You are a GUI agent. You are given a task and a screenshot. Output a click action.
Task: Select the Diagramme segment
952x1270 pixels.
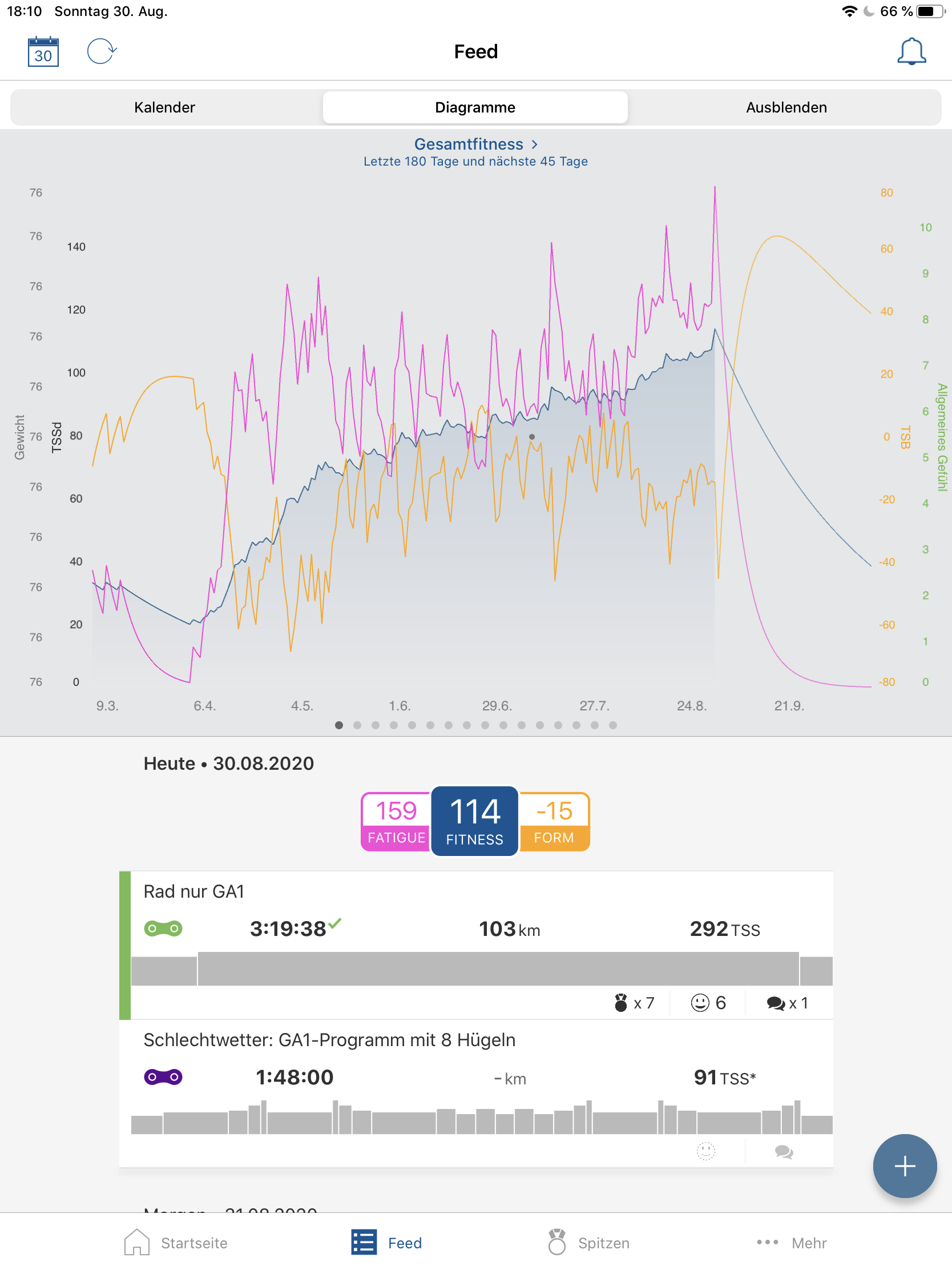pos(475,107)
